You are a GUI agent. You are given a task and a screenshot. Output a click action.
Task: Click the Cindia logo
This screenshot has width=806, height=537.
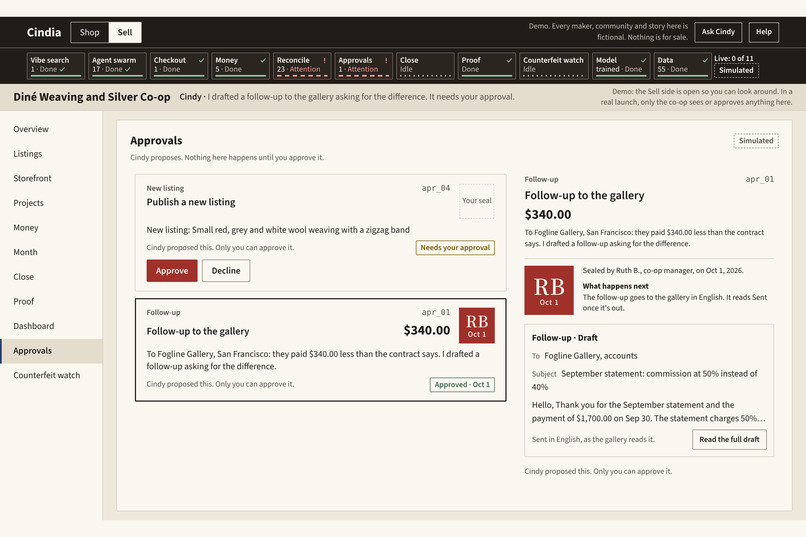[44, 32]
